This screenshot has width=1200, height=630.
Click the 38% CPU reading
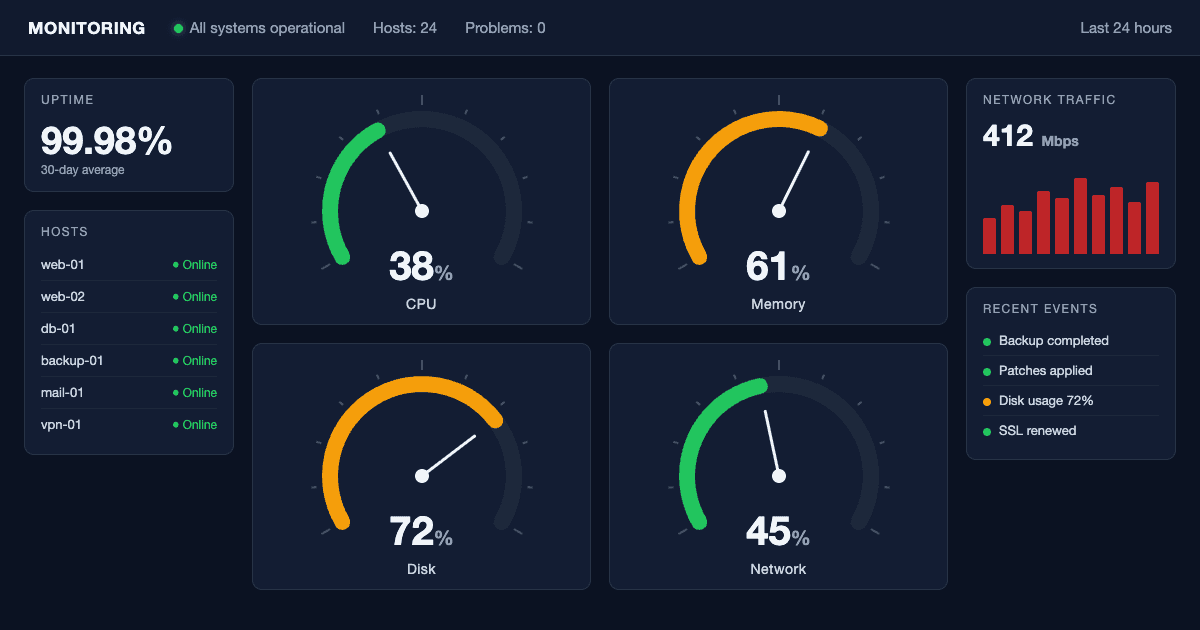click(x=421, y=267)
